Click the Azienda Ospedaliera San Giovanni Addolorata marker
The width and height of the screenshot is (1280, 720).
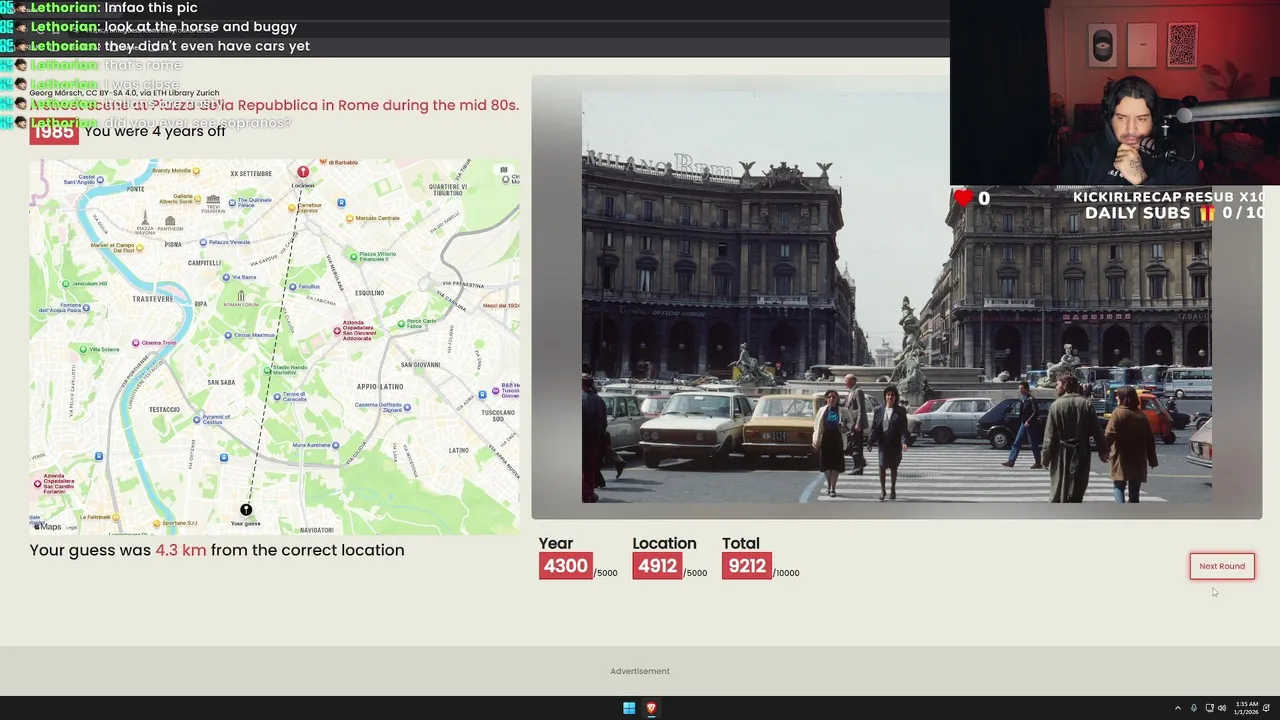(x=338, y=330)
